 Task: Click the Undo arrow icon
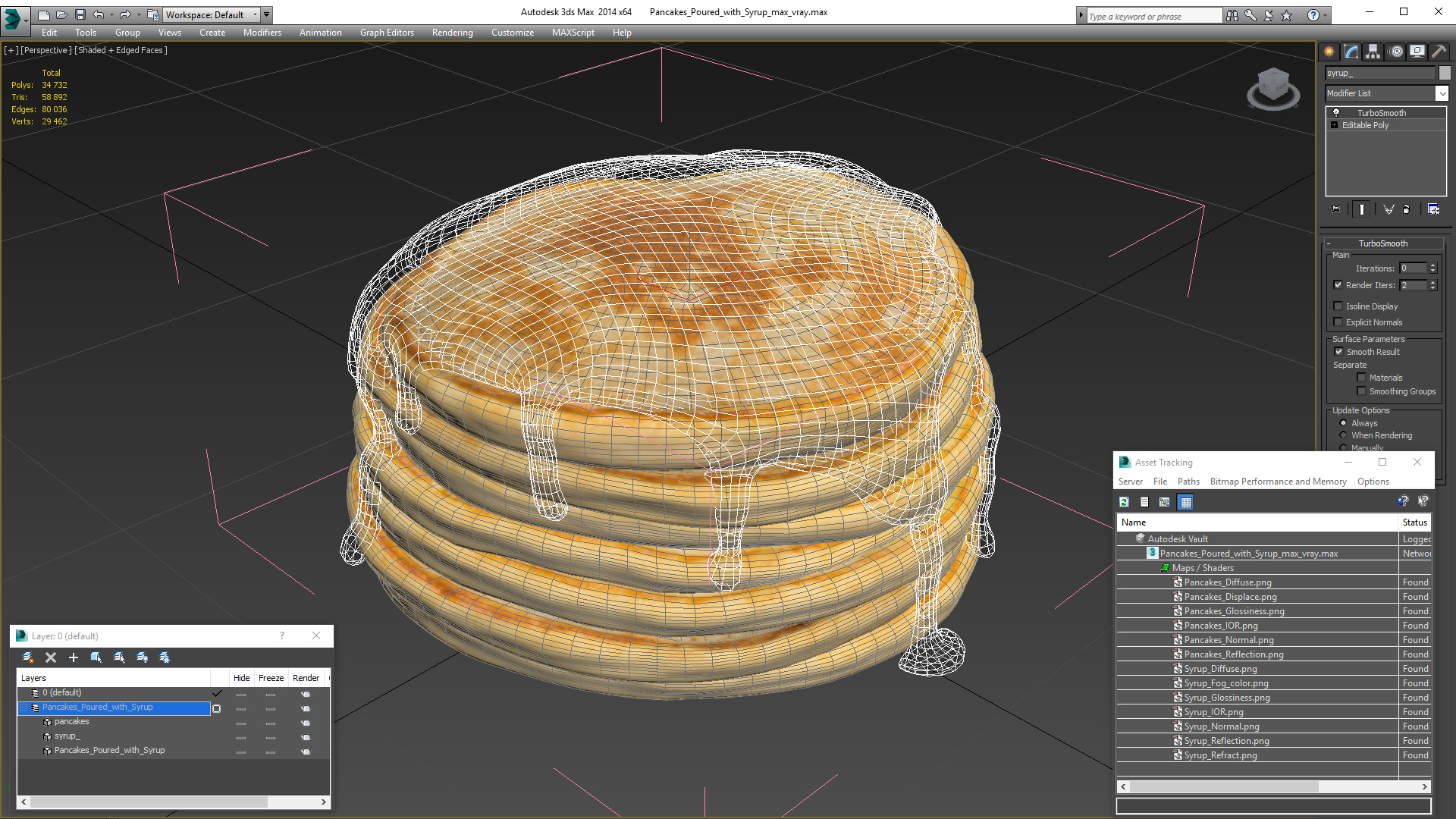[x=99, y=14]
